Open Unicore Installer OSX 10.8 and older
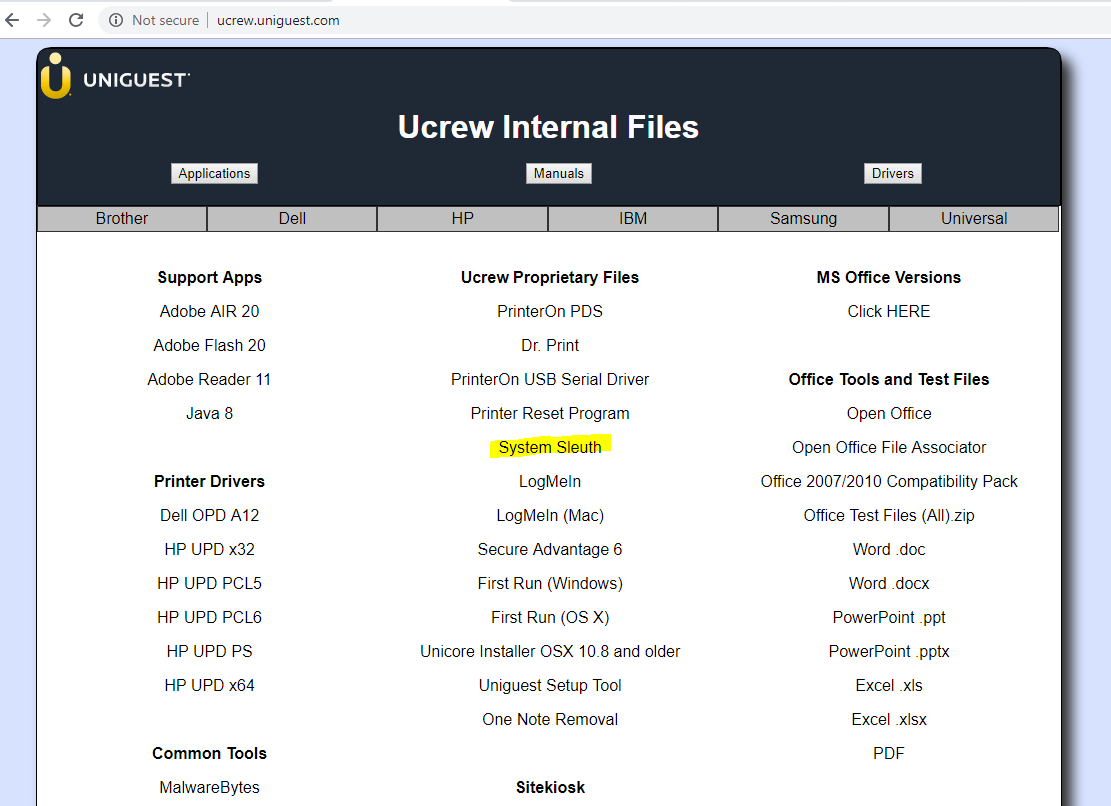1111x806 pixels. click(550, 652)
